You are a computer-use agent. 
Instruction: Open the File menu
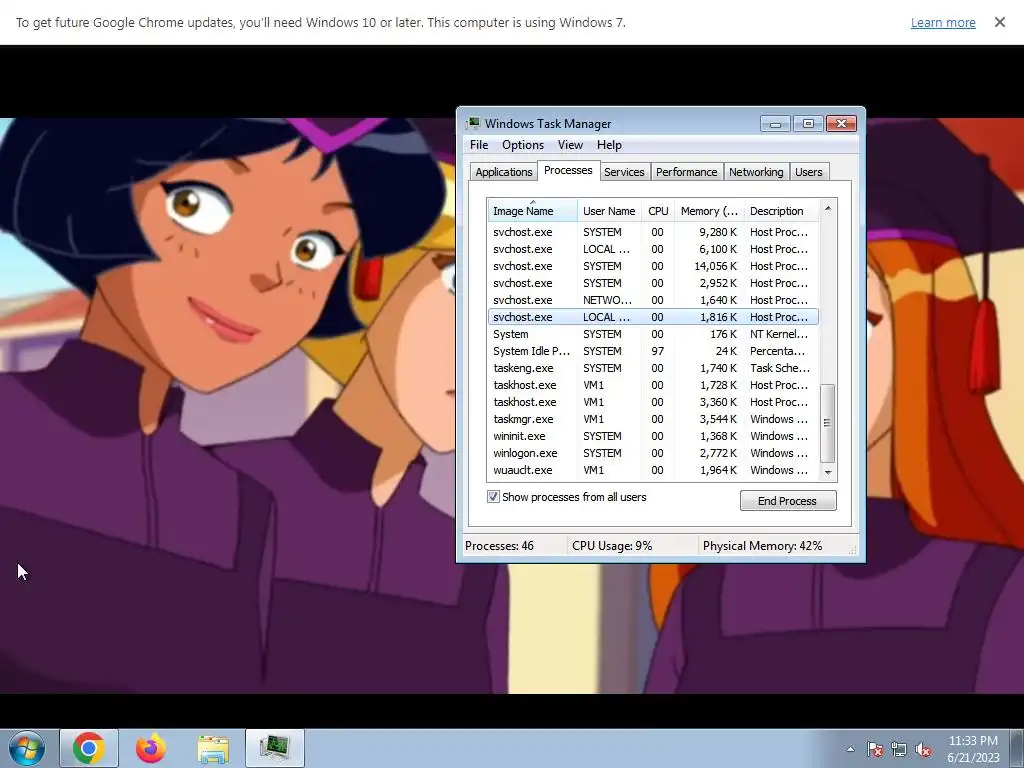coord(479,145)
